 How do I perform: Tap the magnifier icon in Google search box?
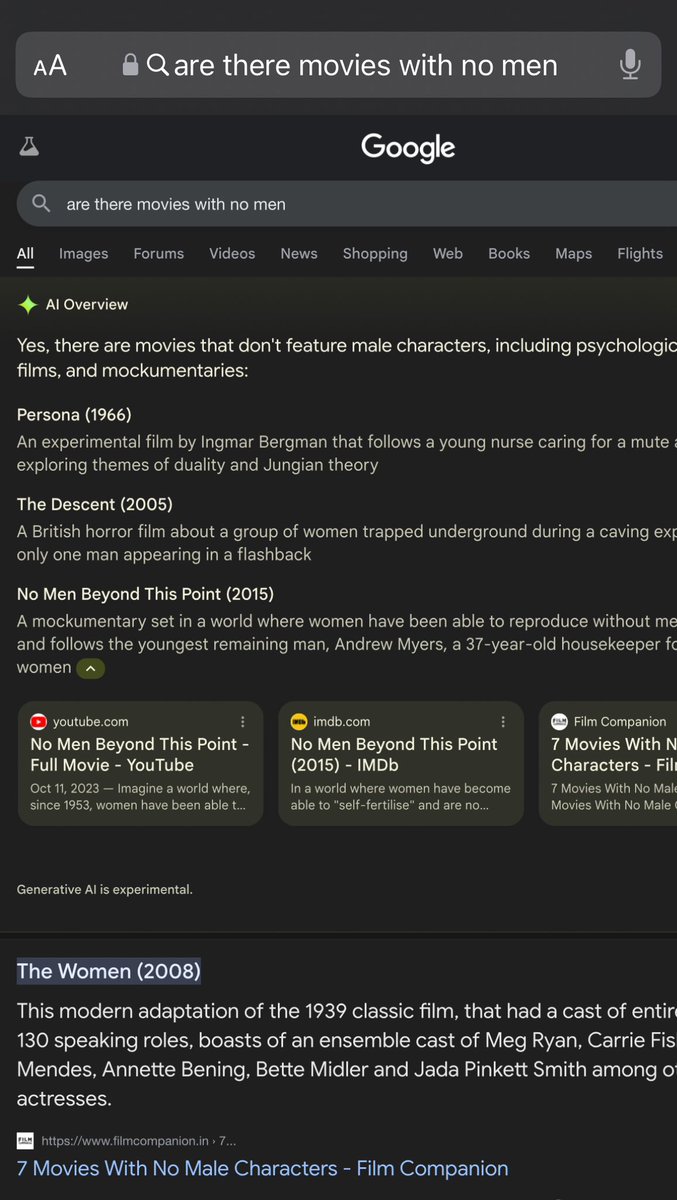41,204
